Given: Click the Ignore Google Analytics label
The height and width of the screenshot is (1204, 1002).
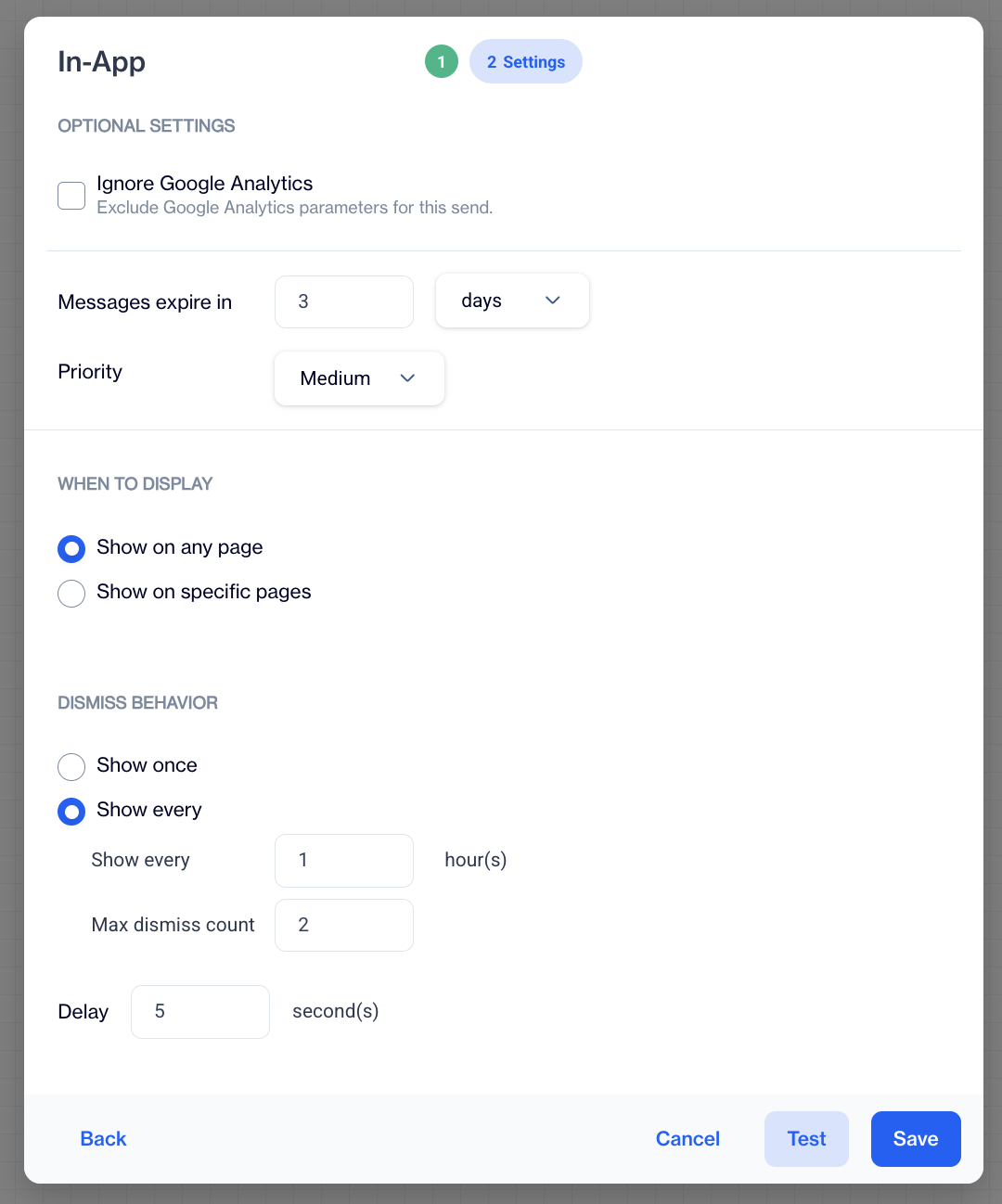Looking at the screenshot, I should pyautogui.click(x=204, y=184).
